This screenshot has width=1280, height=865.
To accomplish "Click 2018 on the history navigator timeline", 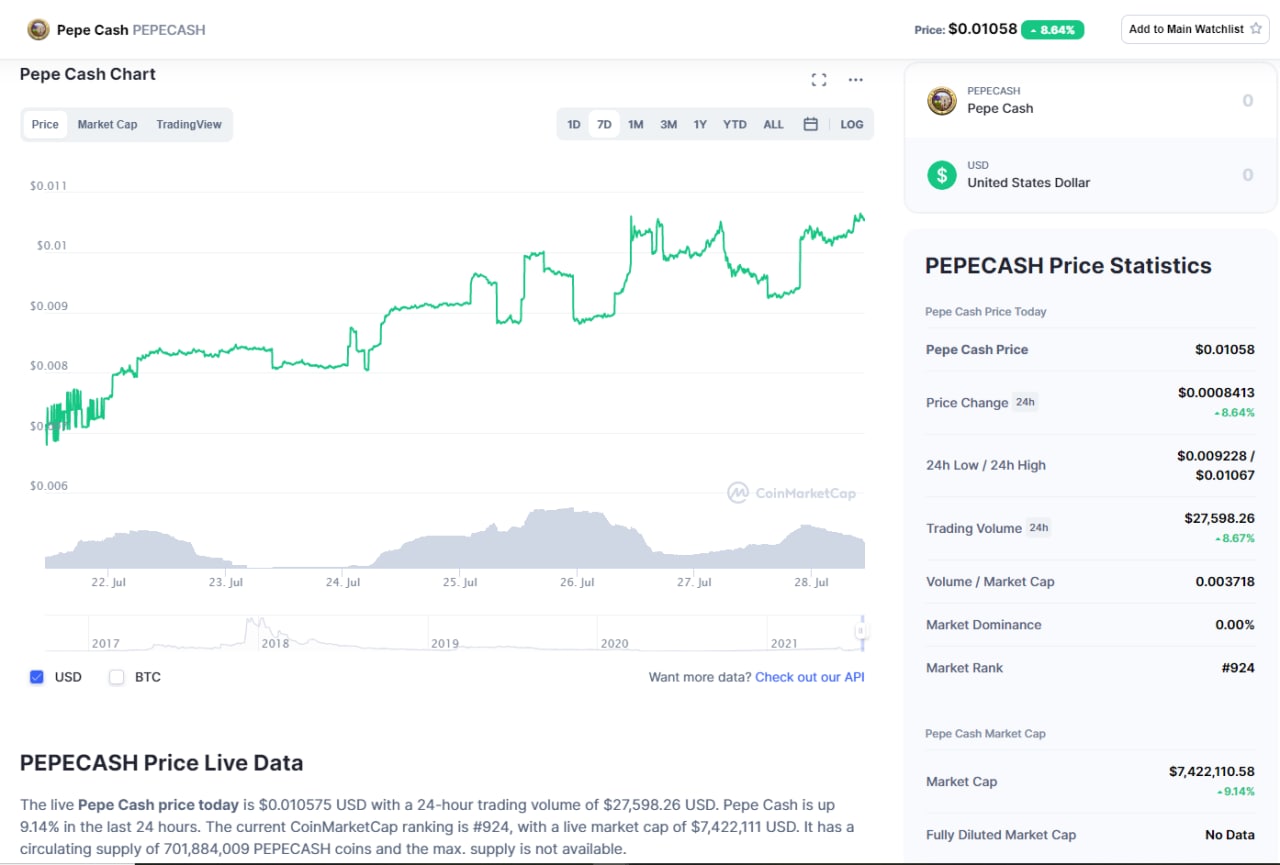I will click(x=275, y=643).
